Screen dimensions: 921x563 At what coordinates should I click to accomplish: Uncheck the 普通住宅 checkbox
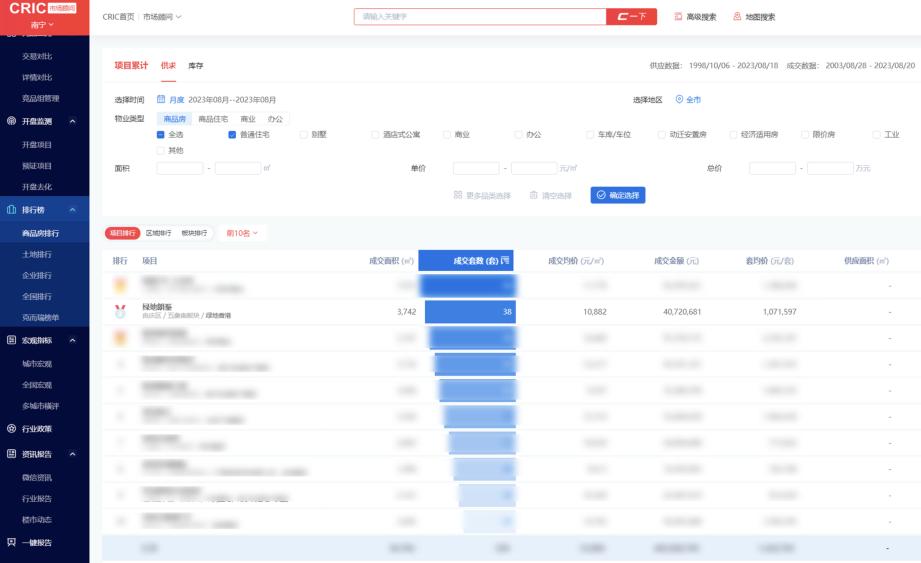(x=232, y=134)
